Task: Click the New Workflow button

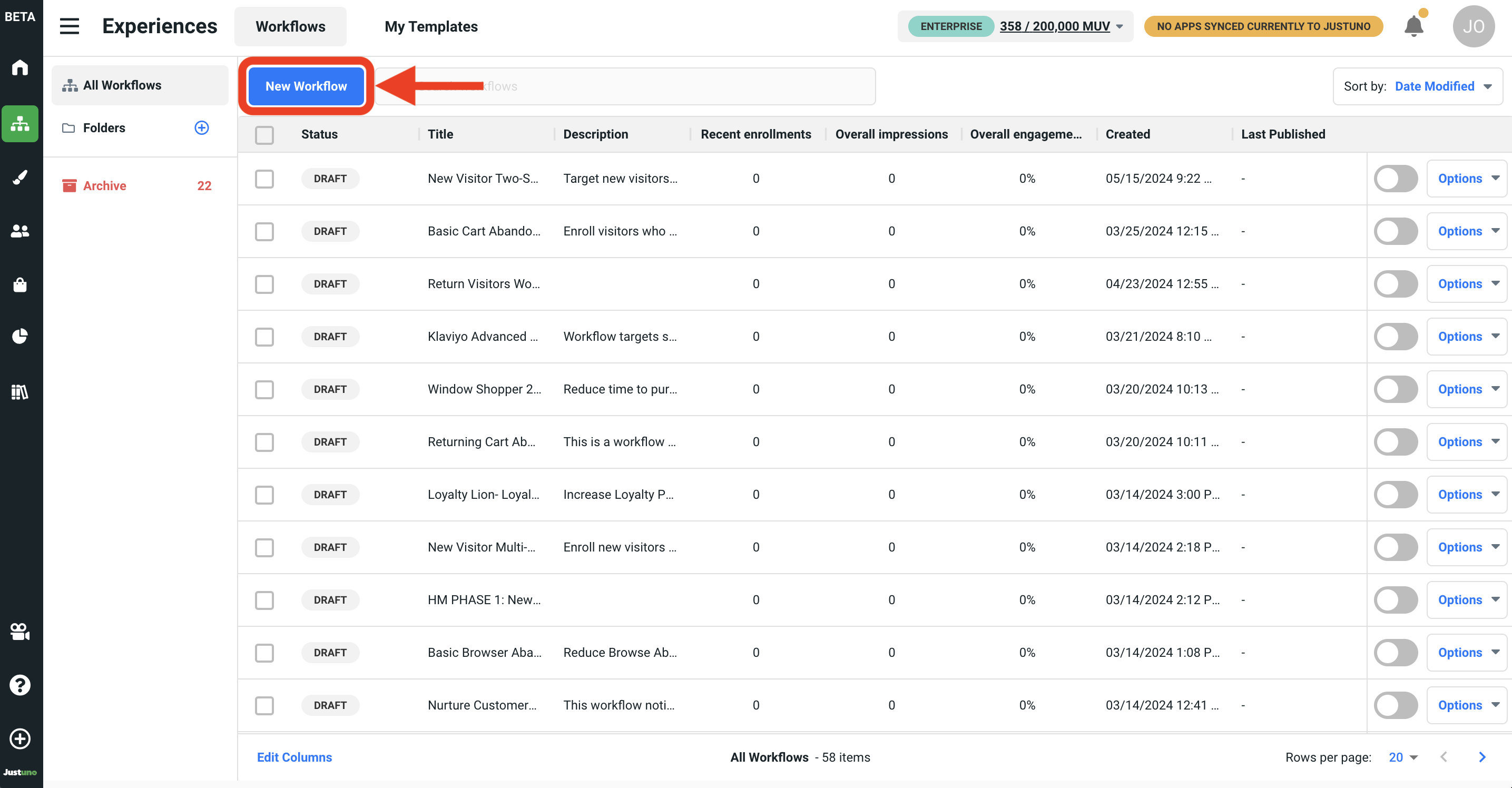Action: tap(306, 86)
